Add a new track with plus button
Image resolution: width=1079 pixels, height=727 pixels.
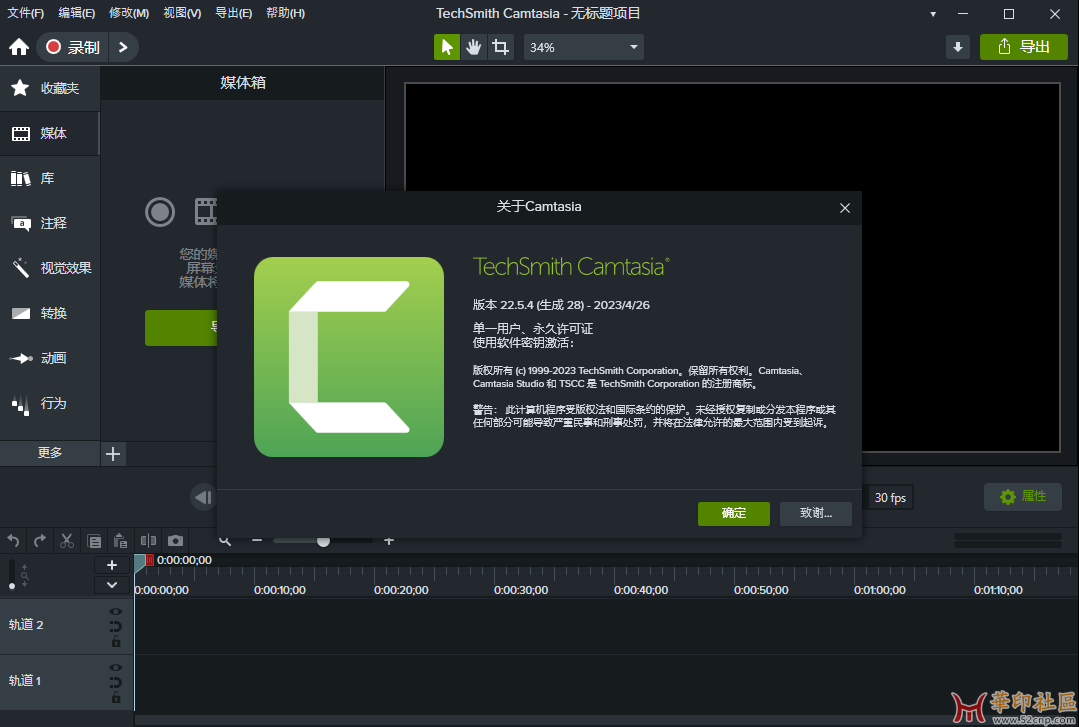[x=112, y=565]
